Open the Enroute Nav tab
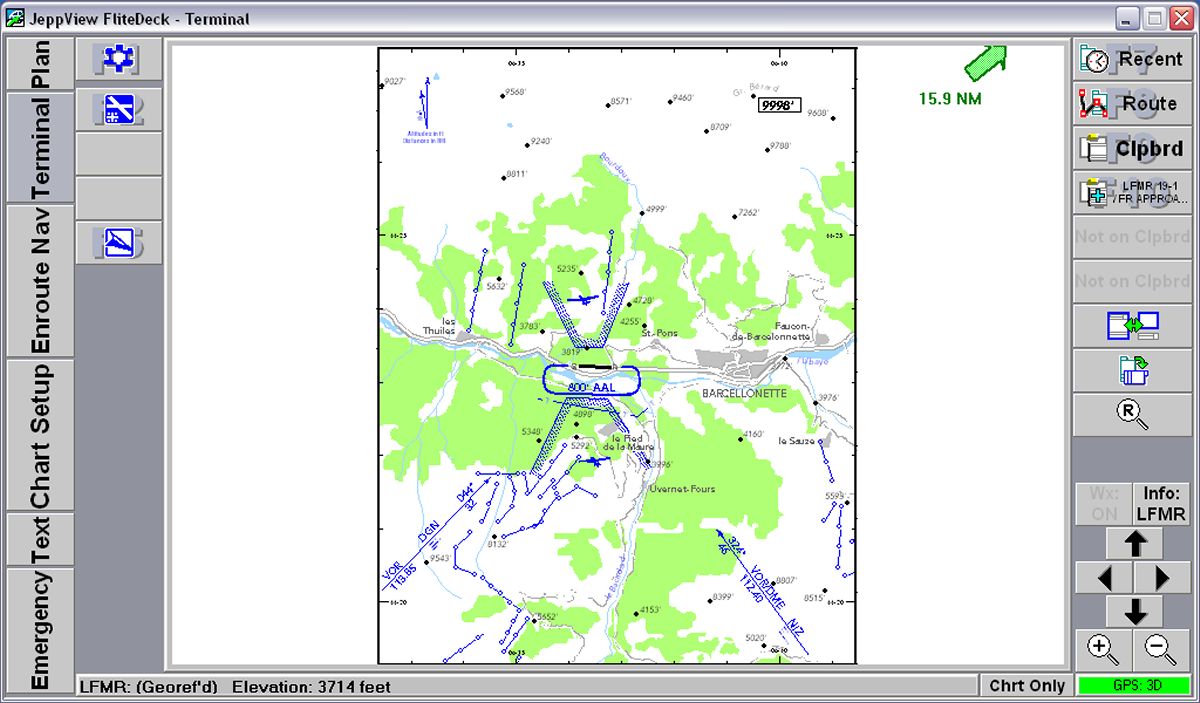This screenshot has height=703, width=1200. 39,281
